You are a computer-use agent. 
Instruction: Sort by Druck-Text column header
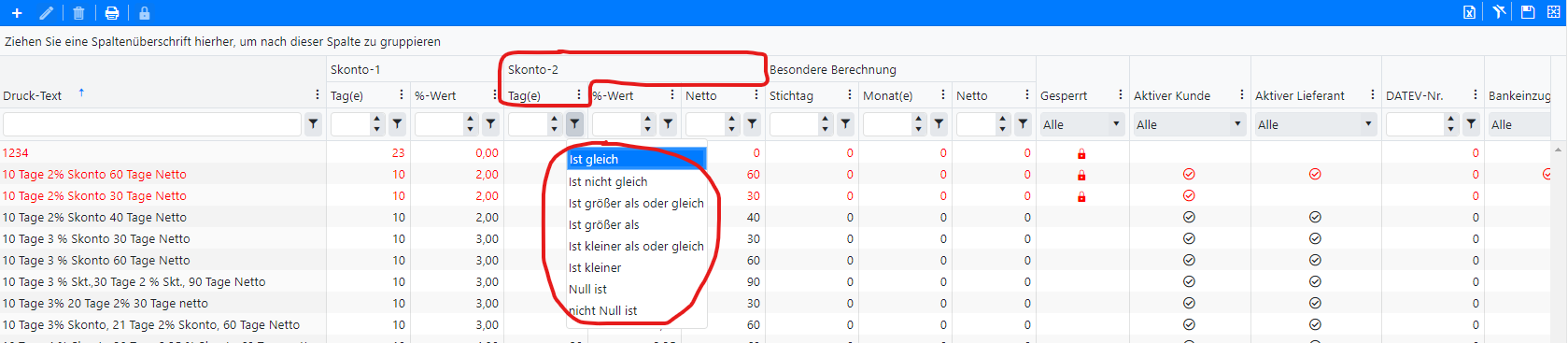pos(33,95)
